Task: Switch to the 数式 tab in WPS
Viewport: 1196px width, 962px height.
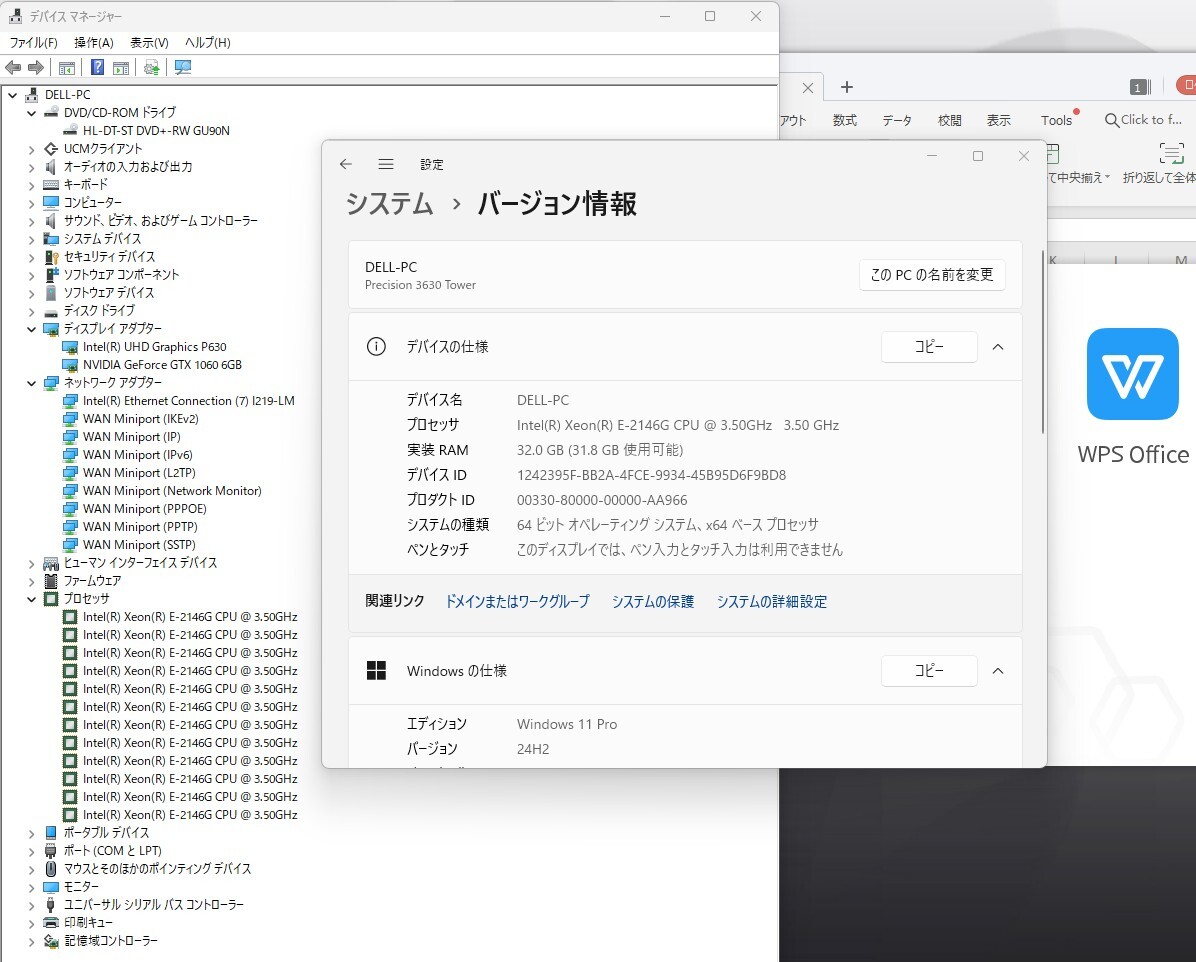Action: pyautogui.click(x=844, y=120)
